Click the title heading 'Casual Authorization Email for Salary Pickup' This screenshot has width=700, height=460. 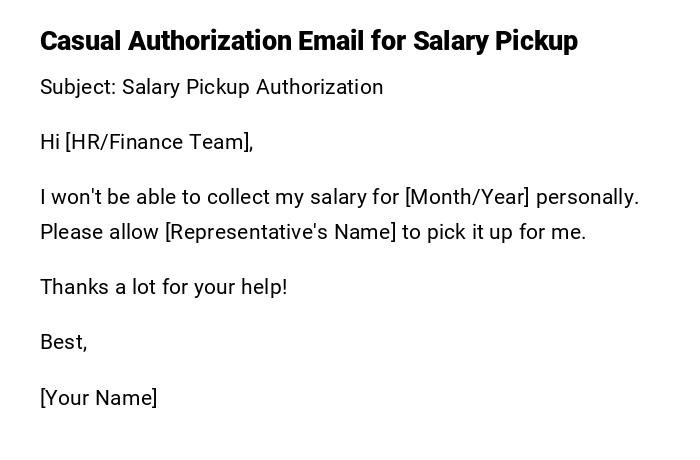click(x=308, y=41)
